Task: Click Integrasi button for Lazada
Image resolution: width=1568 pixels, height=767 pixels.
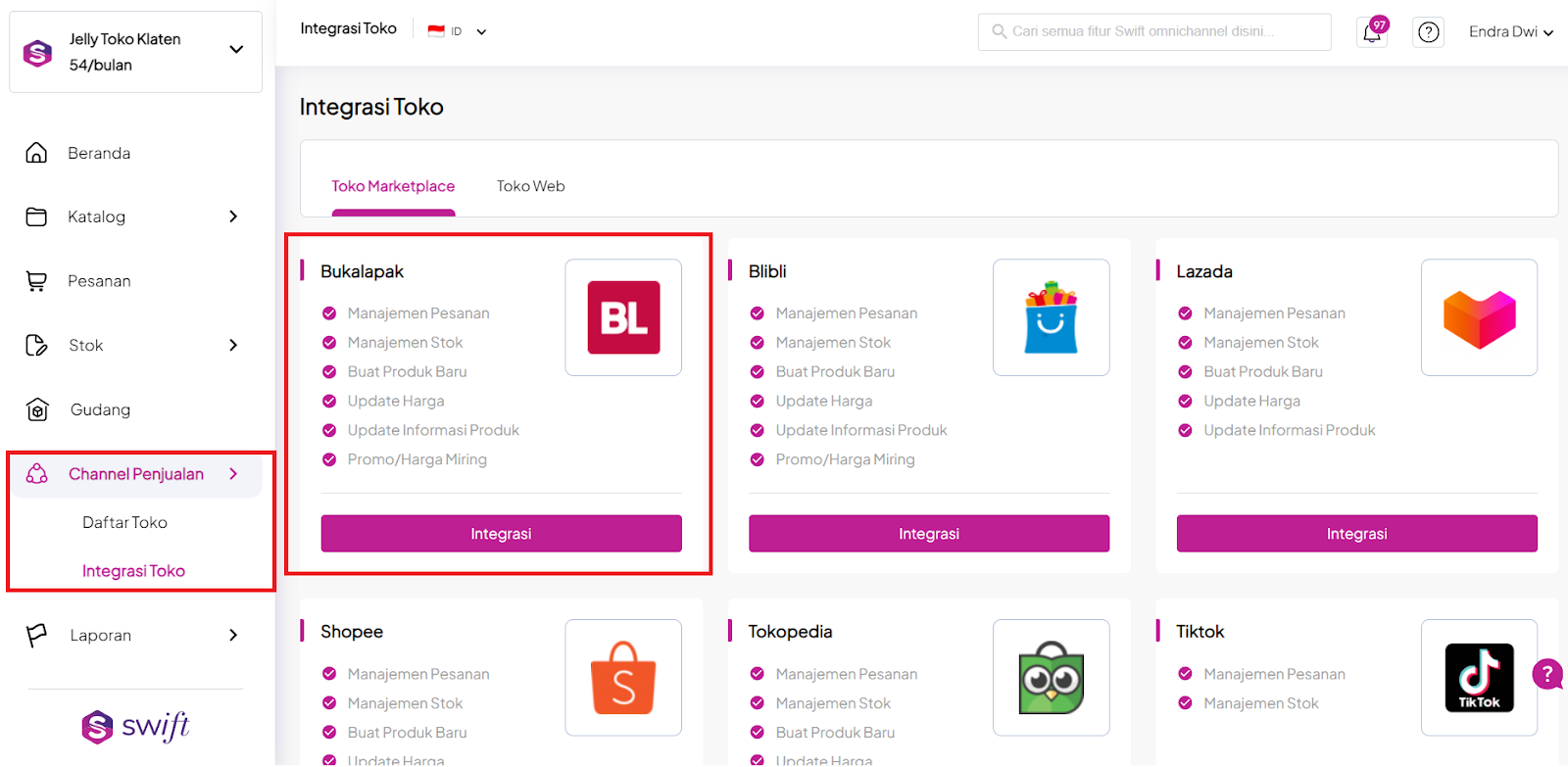Action: click(1356, 534)
